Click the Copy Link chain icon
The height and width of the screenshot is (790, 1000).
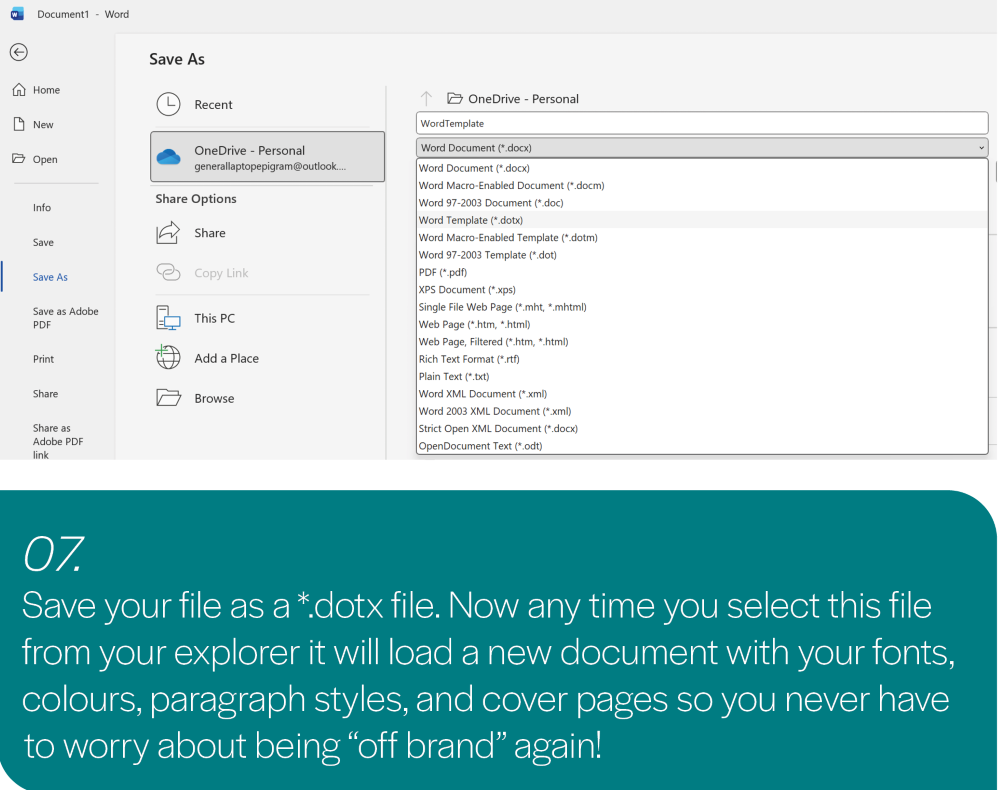point(168,272)
